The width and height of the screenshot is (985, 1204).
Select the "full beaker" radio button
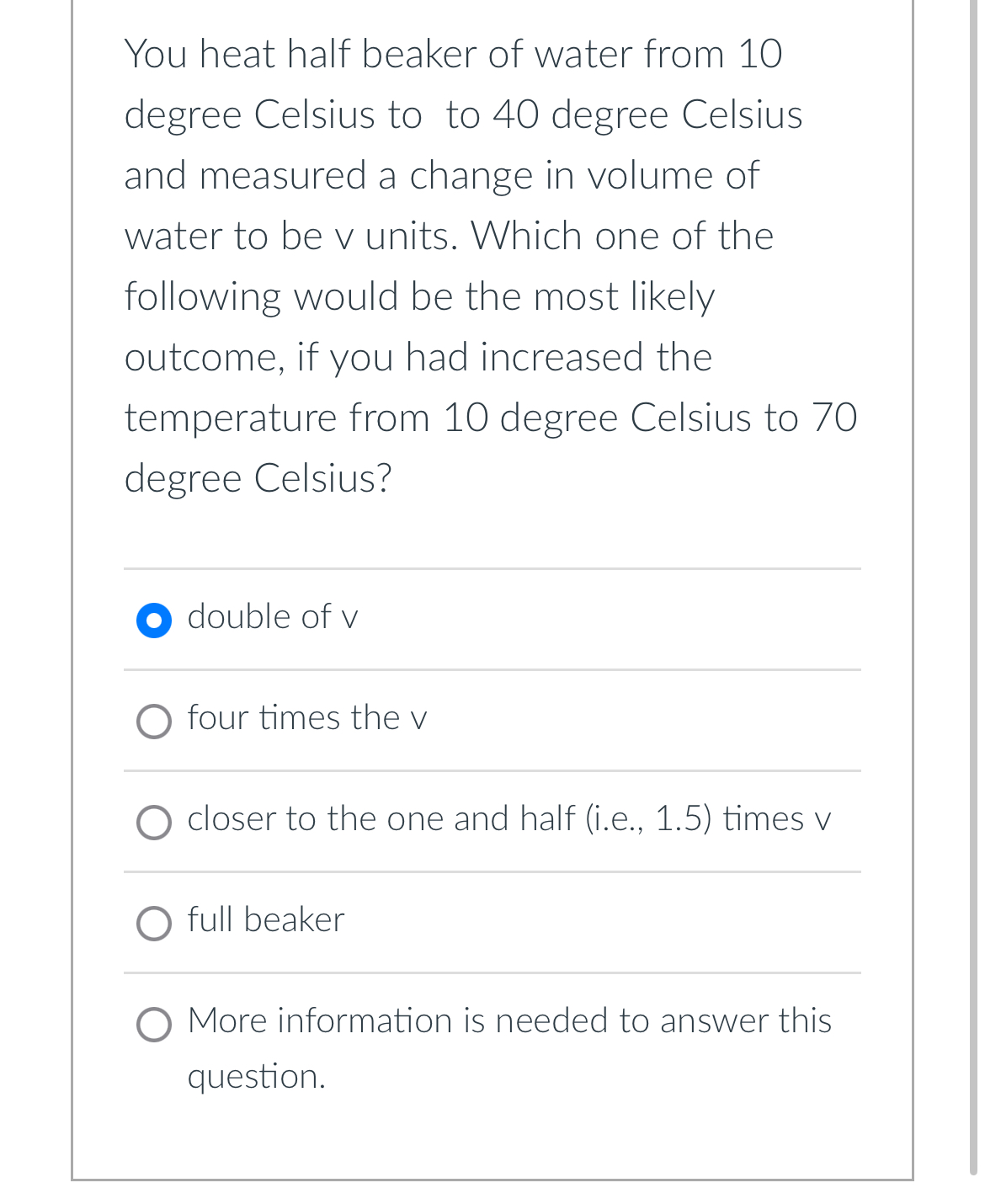154,924
